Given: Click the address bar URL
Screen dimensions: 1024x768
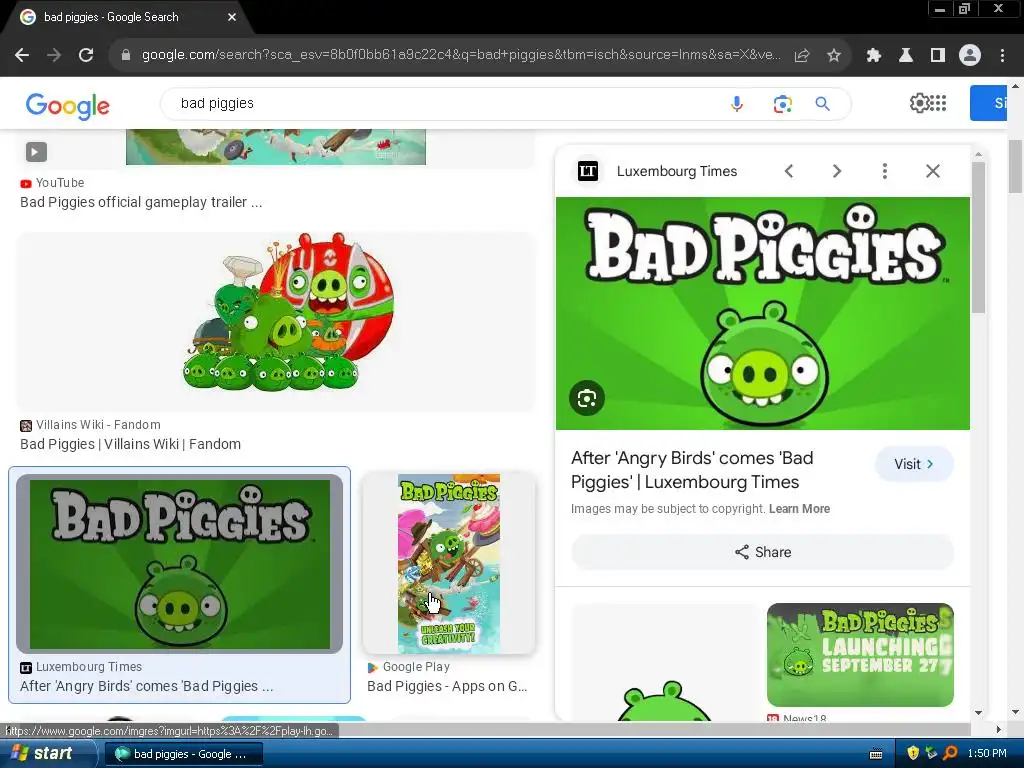Looking at the screenshot, I should point(461,55).
